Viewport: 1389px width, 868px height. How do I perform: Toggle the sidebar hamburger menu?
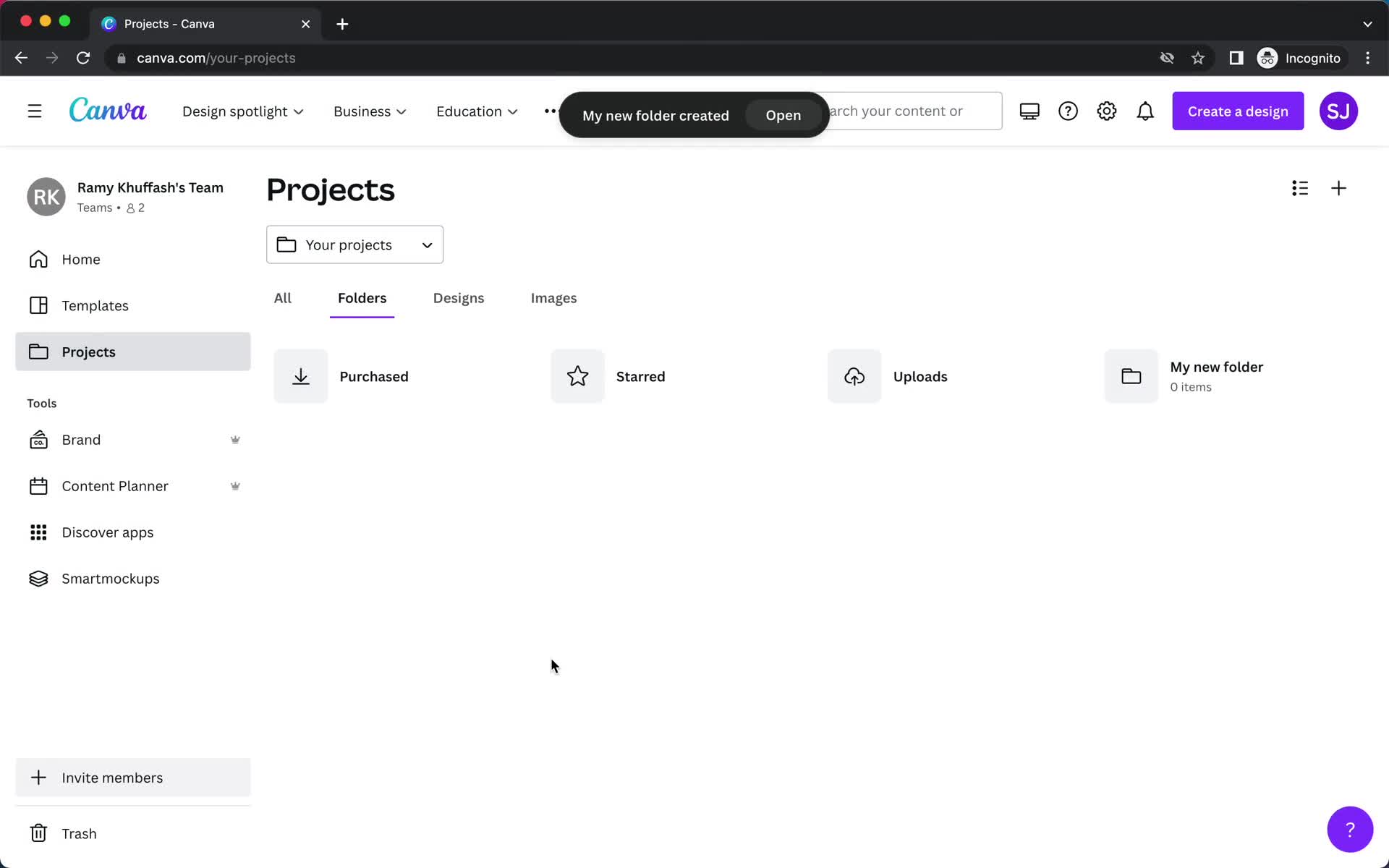tap(34, 111)
